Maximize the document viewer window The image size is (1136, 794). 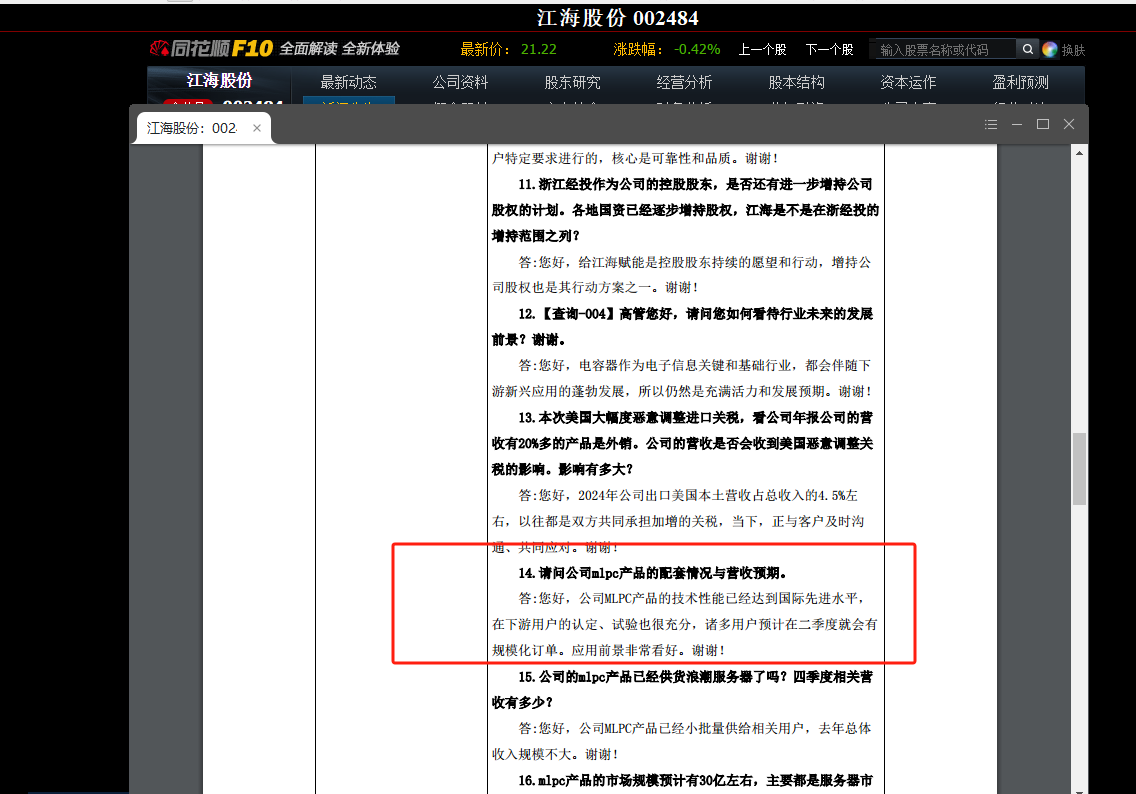[1043, 125]
